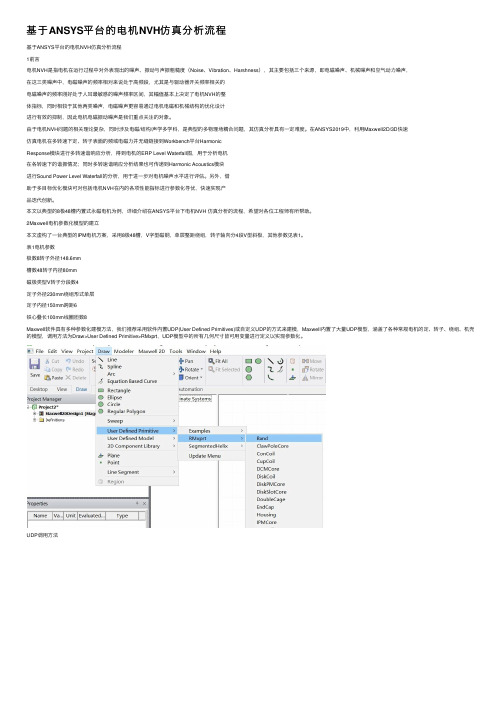
Task: Click the Move object tool
Action: click(312, 361)
